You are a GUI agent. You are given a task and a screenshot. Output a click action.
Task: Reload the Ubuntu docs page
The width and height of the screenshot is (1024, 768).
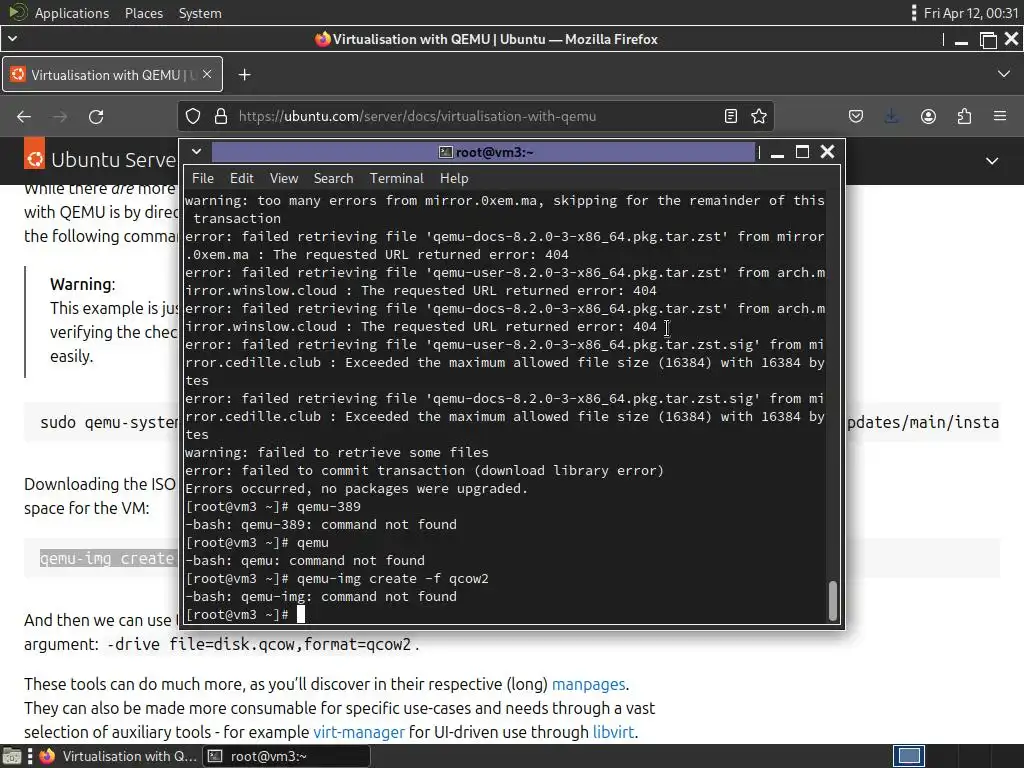click(x=96, y=117)
